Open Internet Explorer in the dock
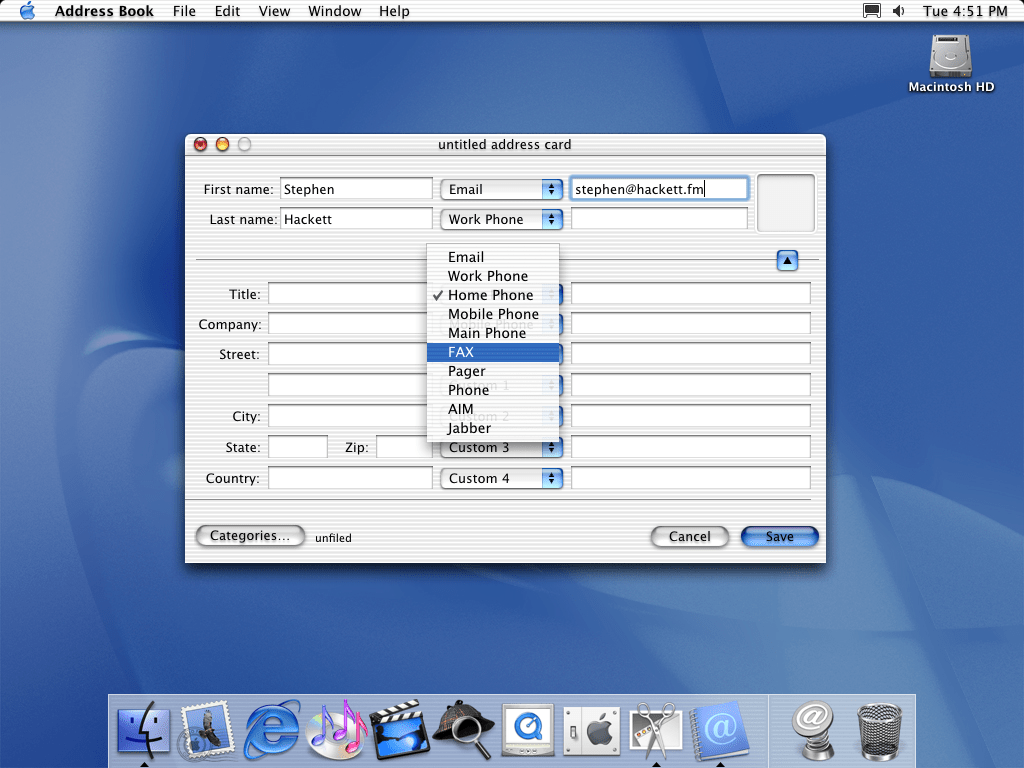1024x768 pixels. point(272,729)
